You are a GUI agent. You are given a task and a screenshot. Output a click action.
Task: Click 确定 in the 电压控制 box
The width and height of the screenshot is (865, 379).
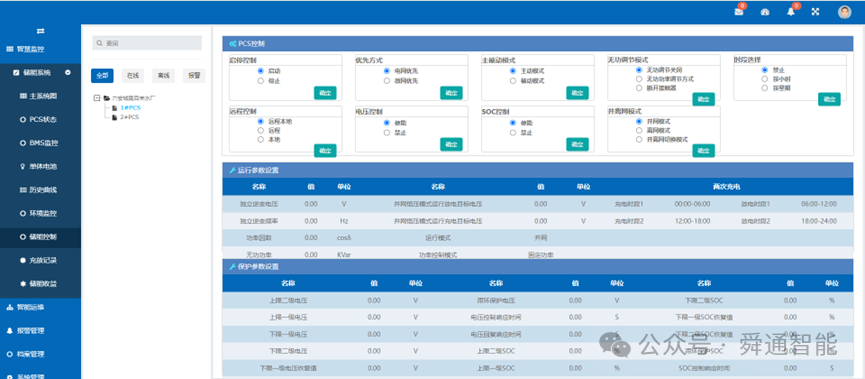[x=451, y=144]
